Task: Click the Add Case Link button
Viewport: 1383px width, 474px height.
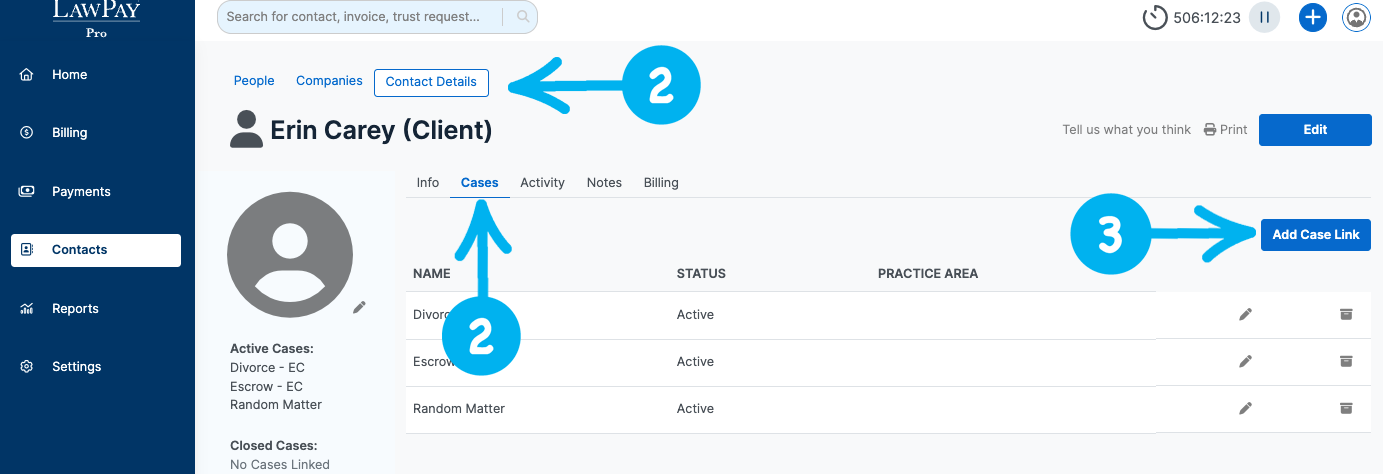Action: click(1315, 235)
